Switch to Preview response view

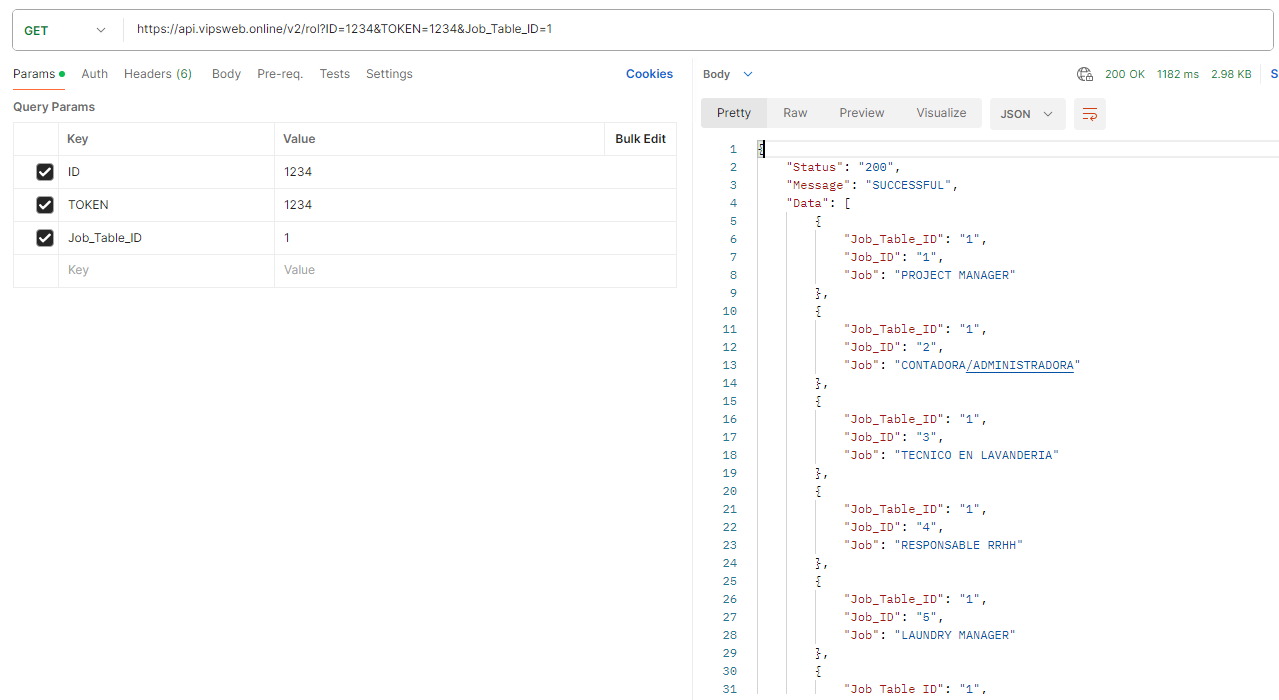click(861, 113)
